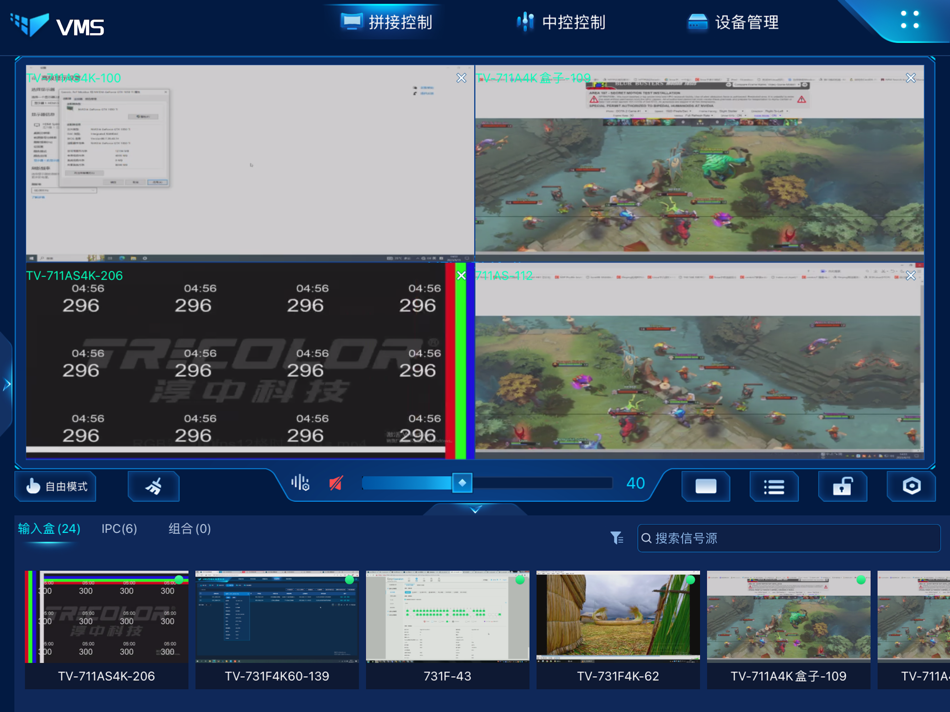Select the 组合 (0) tab
This screenshot has height=712, width=950.
click(190, 529)
